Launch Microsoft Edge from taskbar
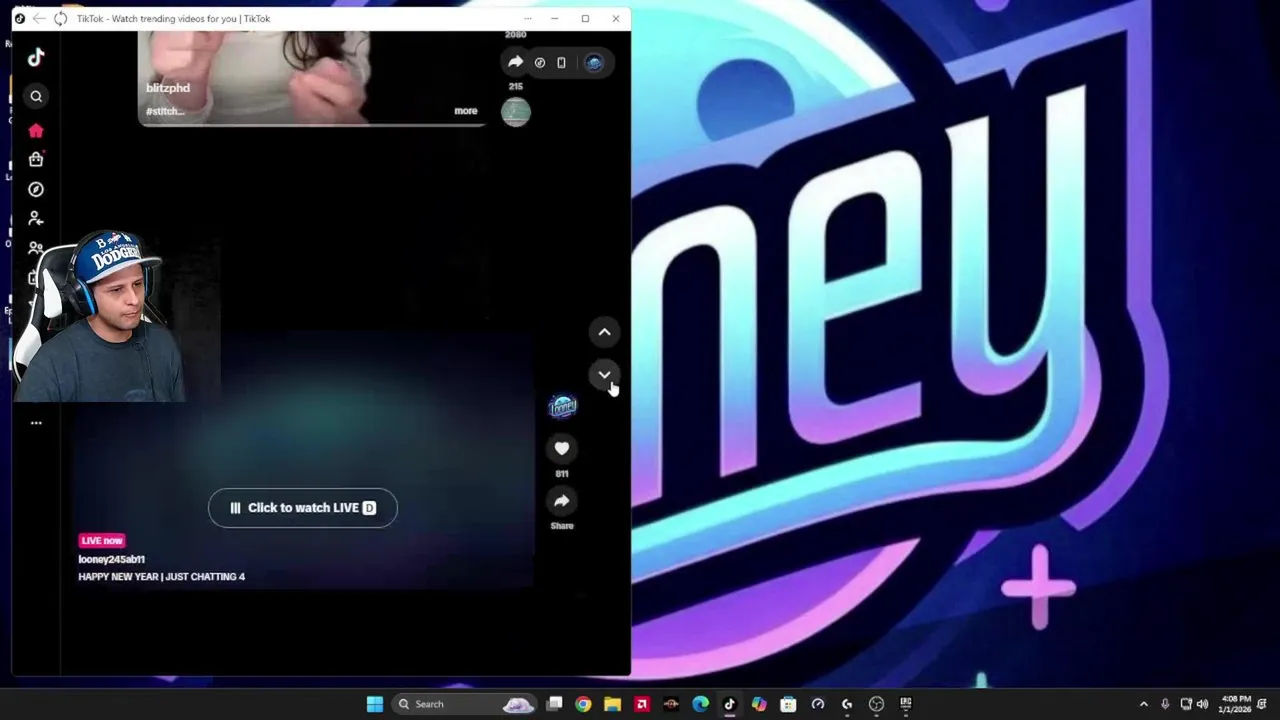The width and height of the screenshot is (1280, 720). [700, 704]
